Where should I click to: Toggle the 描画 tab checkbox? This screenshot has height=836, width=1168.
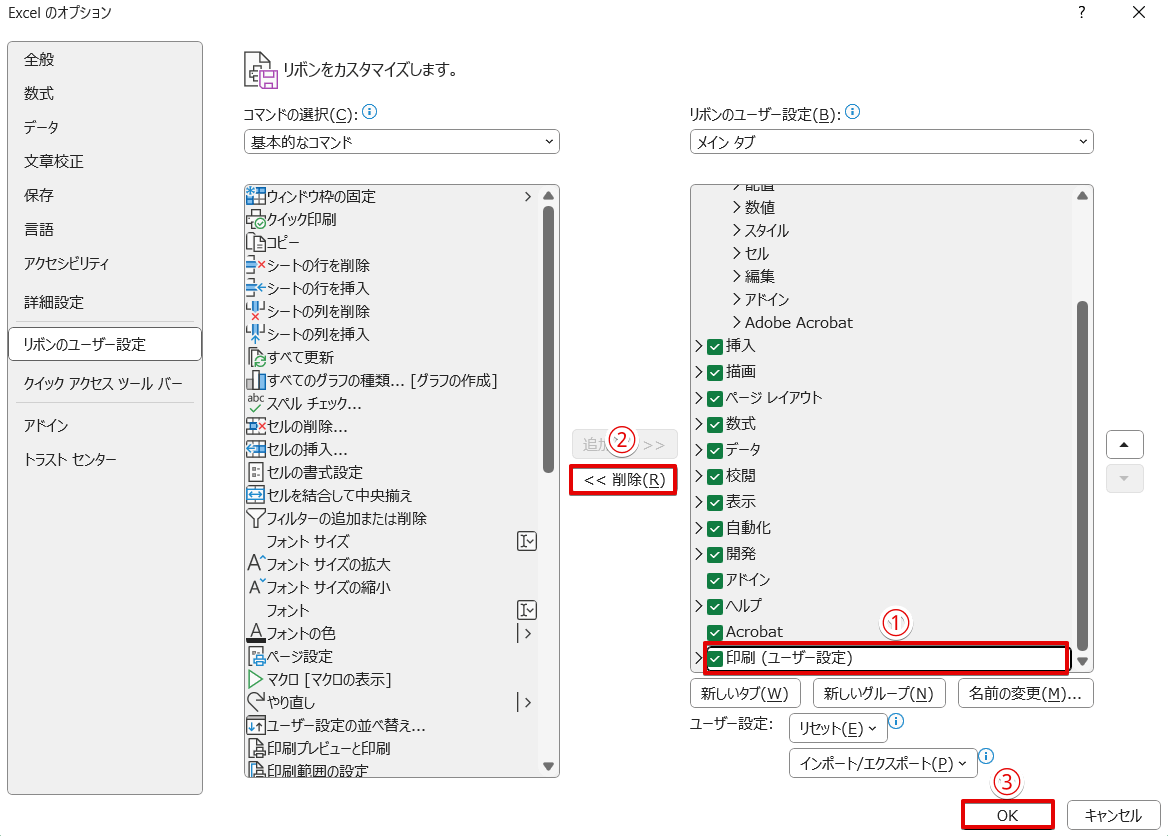tap(716, 371)
